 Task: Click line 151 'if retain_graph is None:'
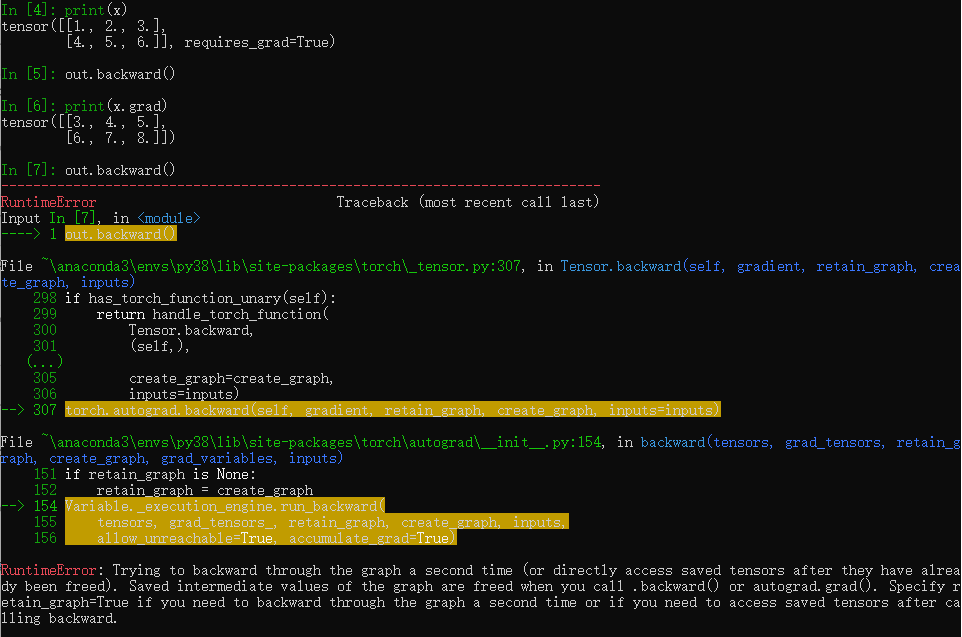144,474
